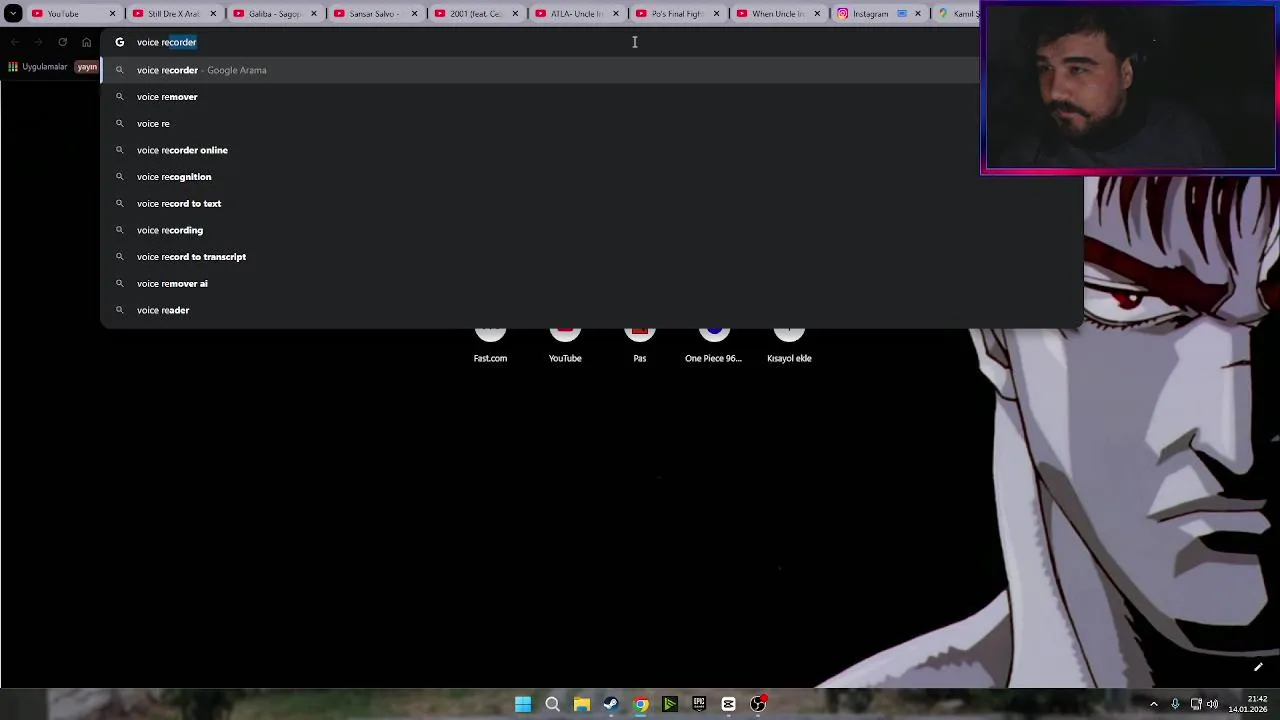Open Epic Games Launcher from taskbar

pos(699,704)
